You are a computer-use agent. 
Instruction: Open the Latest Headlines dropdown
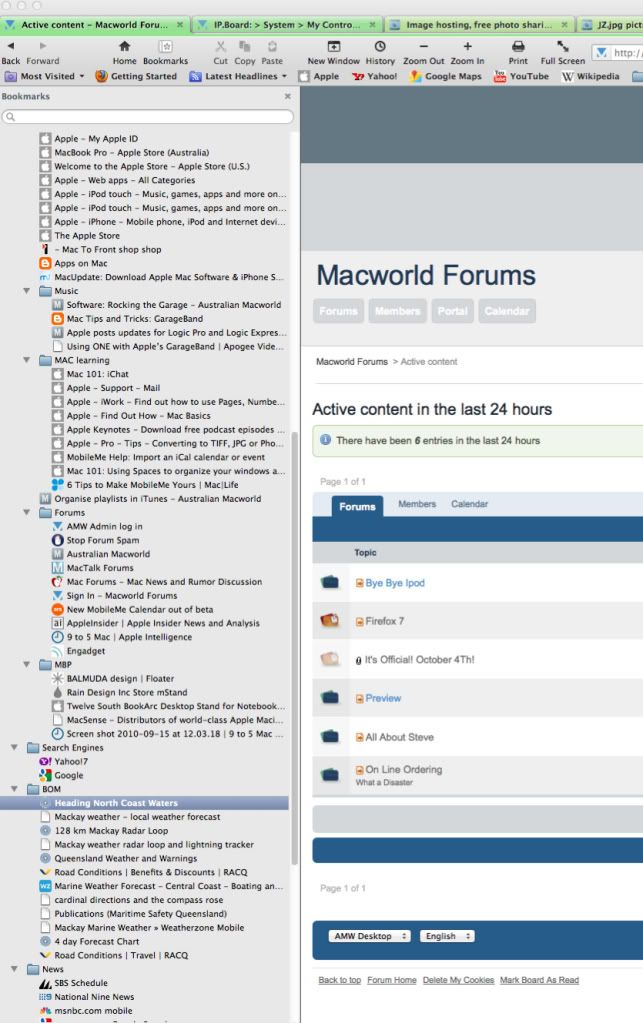click(238, 76)
